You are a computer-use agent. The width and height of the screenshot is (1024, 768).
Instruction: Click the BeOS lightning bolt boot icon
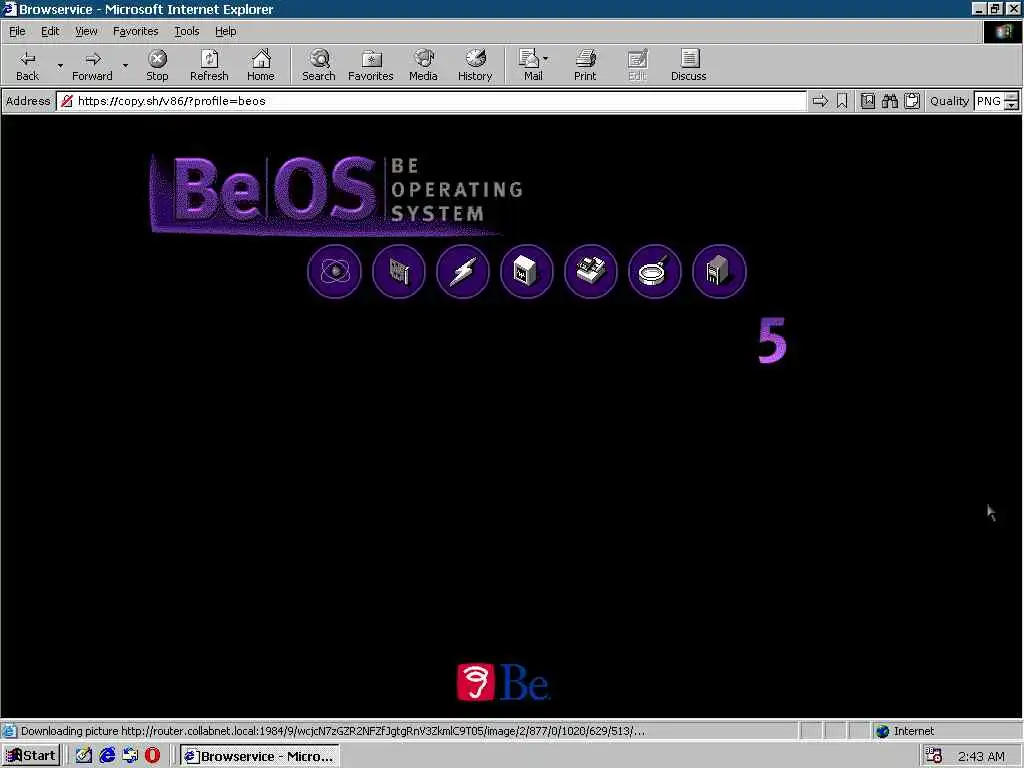[462, 271]
